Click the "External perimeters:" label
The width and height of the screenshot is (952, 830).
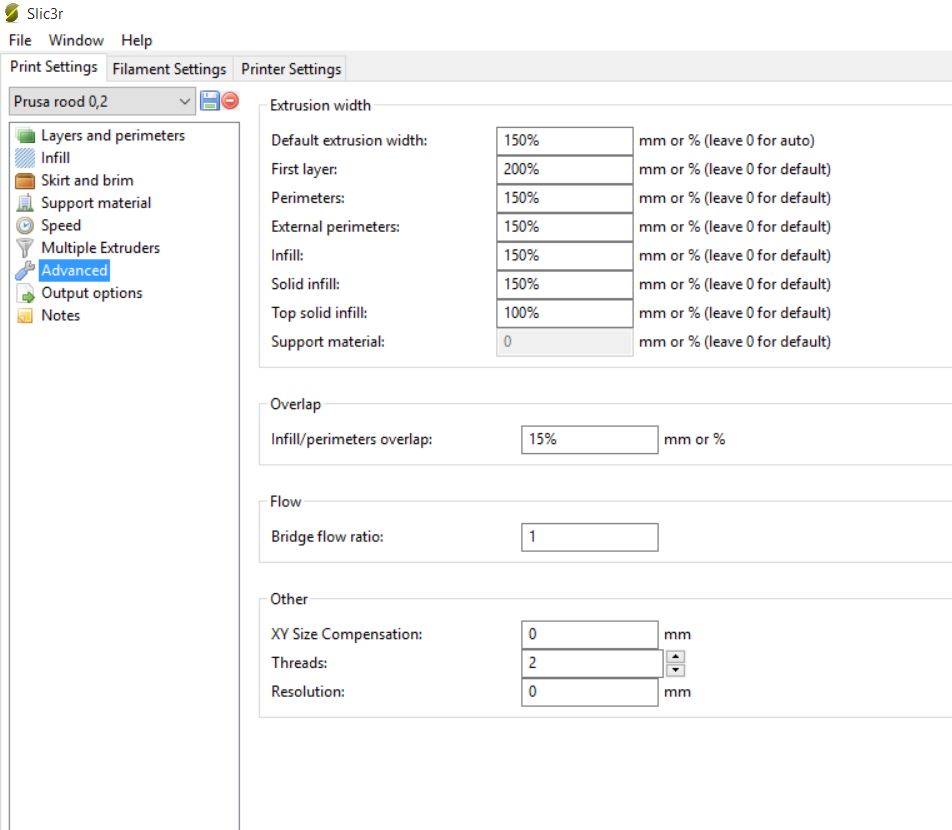pyautogui.click(x=335, y=227)
